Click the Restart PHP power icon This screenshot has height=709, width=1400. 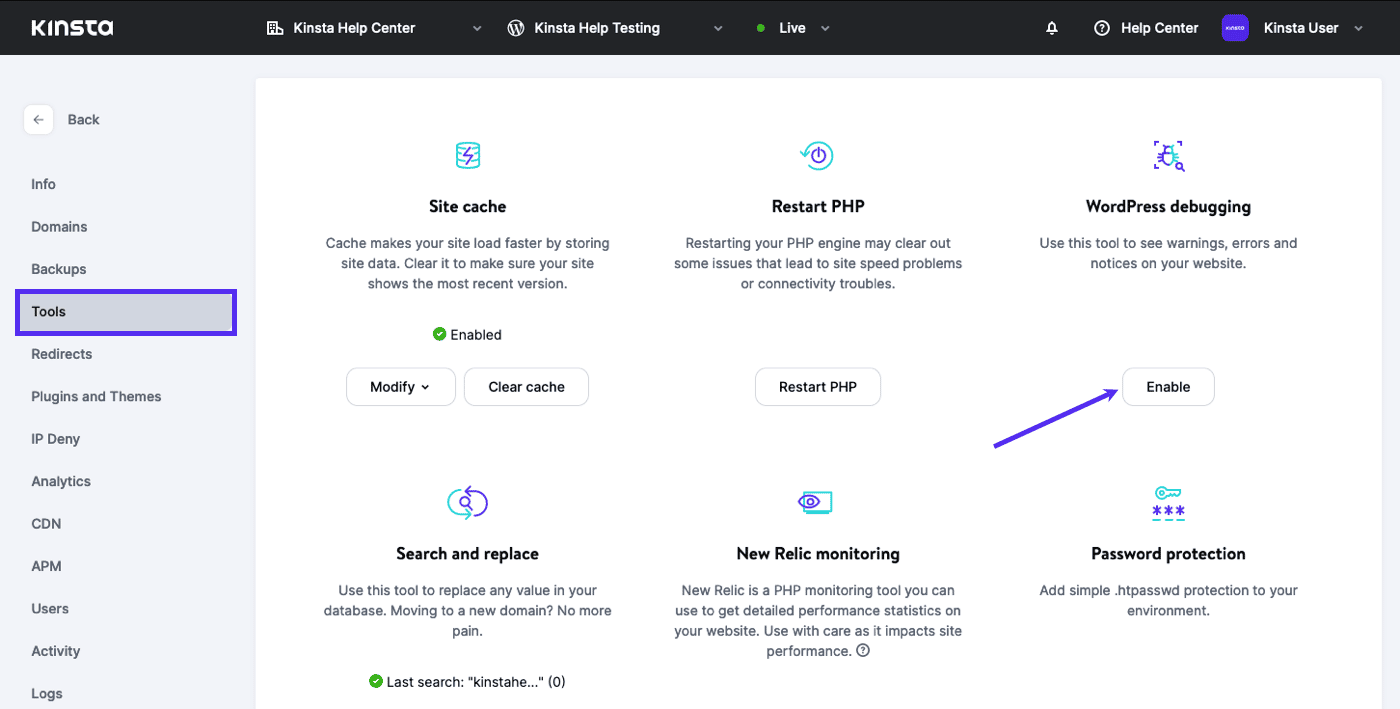[817, 155]
